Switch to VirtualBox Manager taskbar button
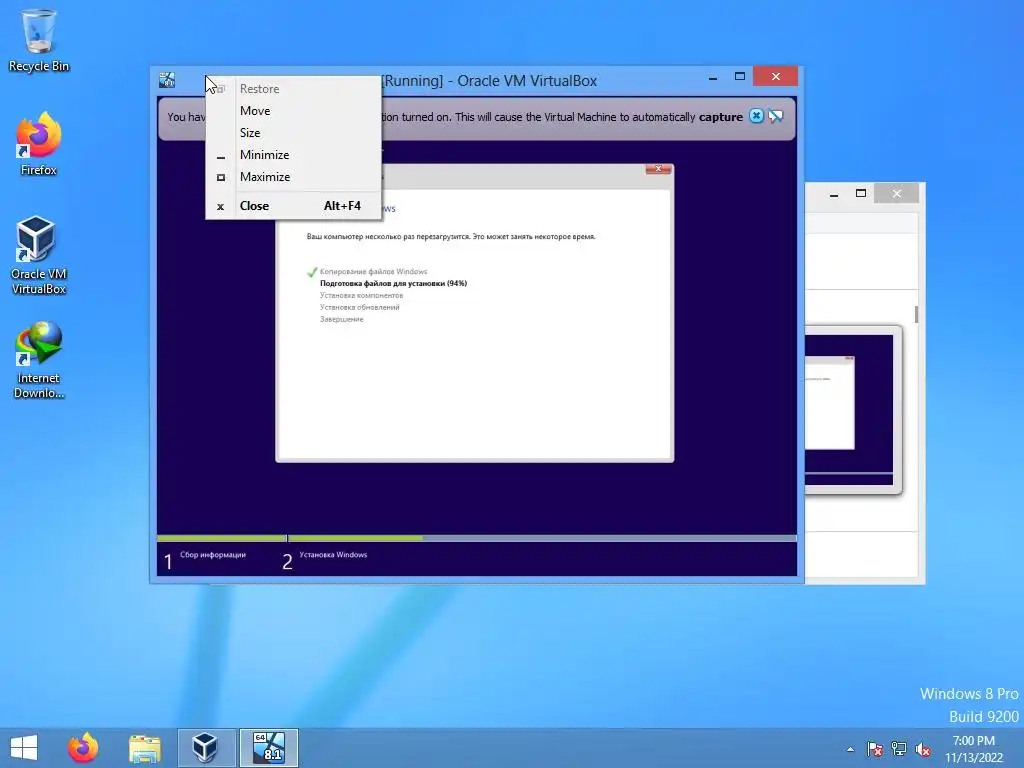1024x768 pixels. coord(206,748)
